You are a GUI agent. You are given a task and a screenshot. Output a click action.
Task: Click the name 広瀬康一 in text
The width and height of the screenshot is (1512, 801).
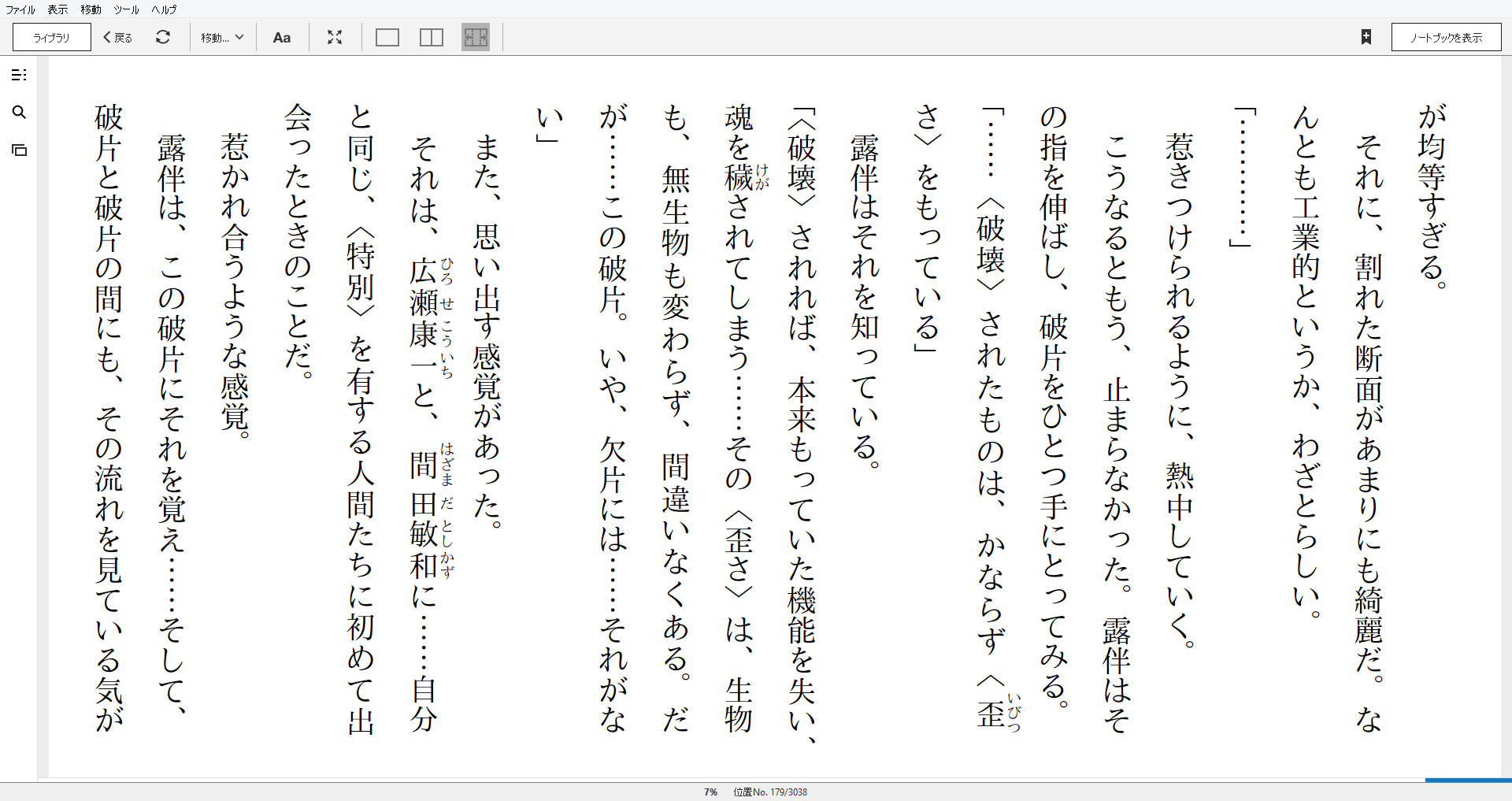(424, 317)
